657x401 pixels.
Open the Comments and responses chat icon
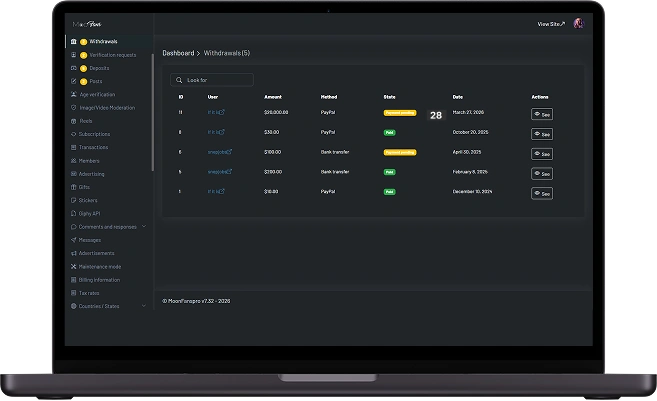[74, 227]
